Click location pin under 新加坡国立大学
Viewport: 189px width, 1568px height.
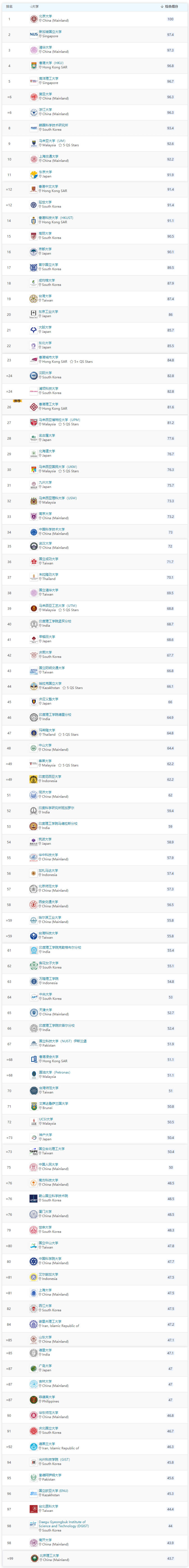pos(40,37)
